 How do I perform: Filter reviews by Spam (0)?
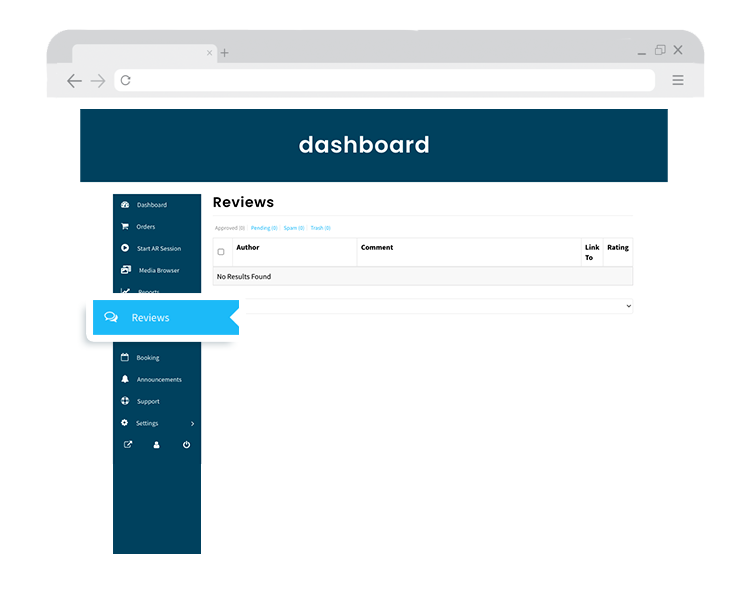pyautogui.click(x=294, y=228)
